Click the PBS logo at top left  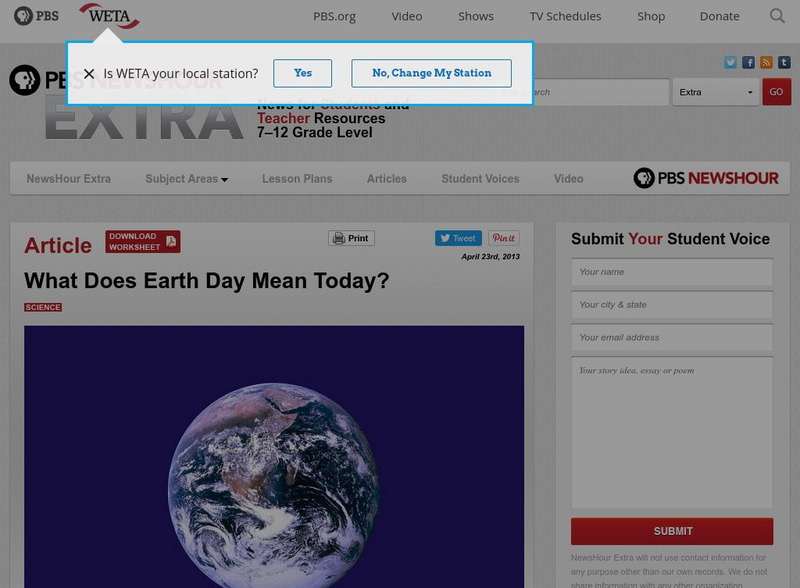coord(35,16)
